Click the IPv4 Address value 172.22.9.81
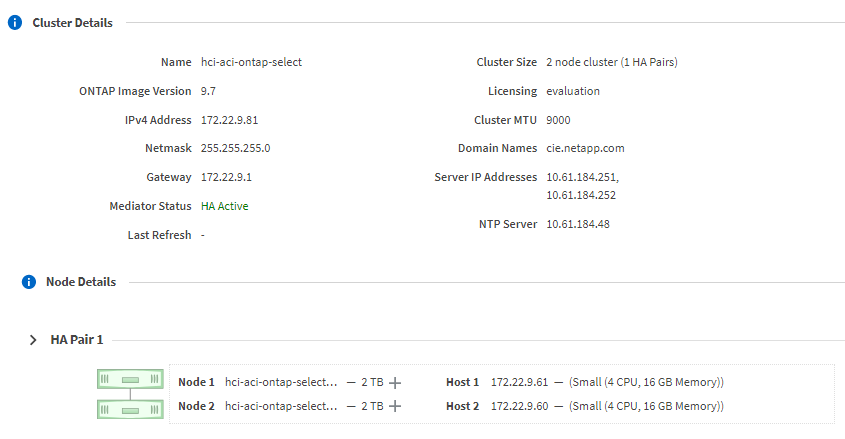Screen dimensions: 845x439 coord(229,120)
